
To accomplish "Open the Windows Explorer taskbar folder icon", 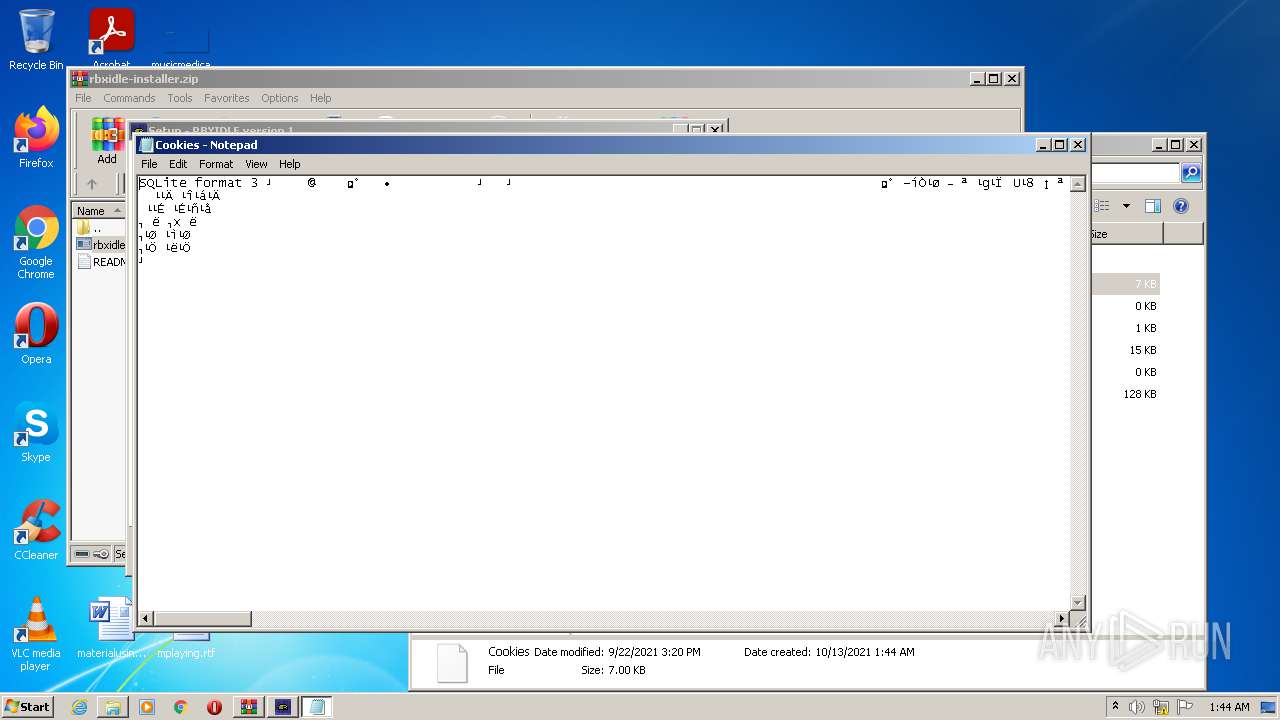I will tap(113, 707).
